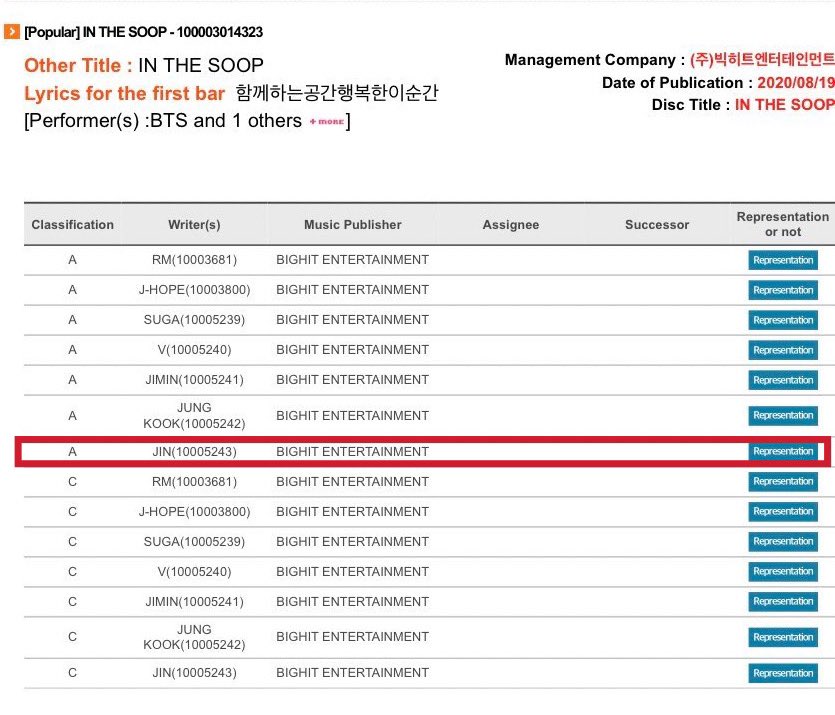Click writer RM(10003681) in classification C row
The width and height of the screenshot is (835, 715).
click(x=194, y=481)
